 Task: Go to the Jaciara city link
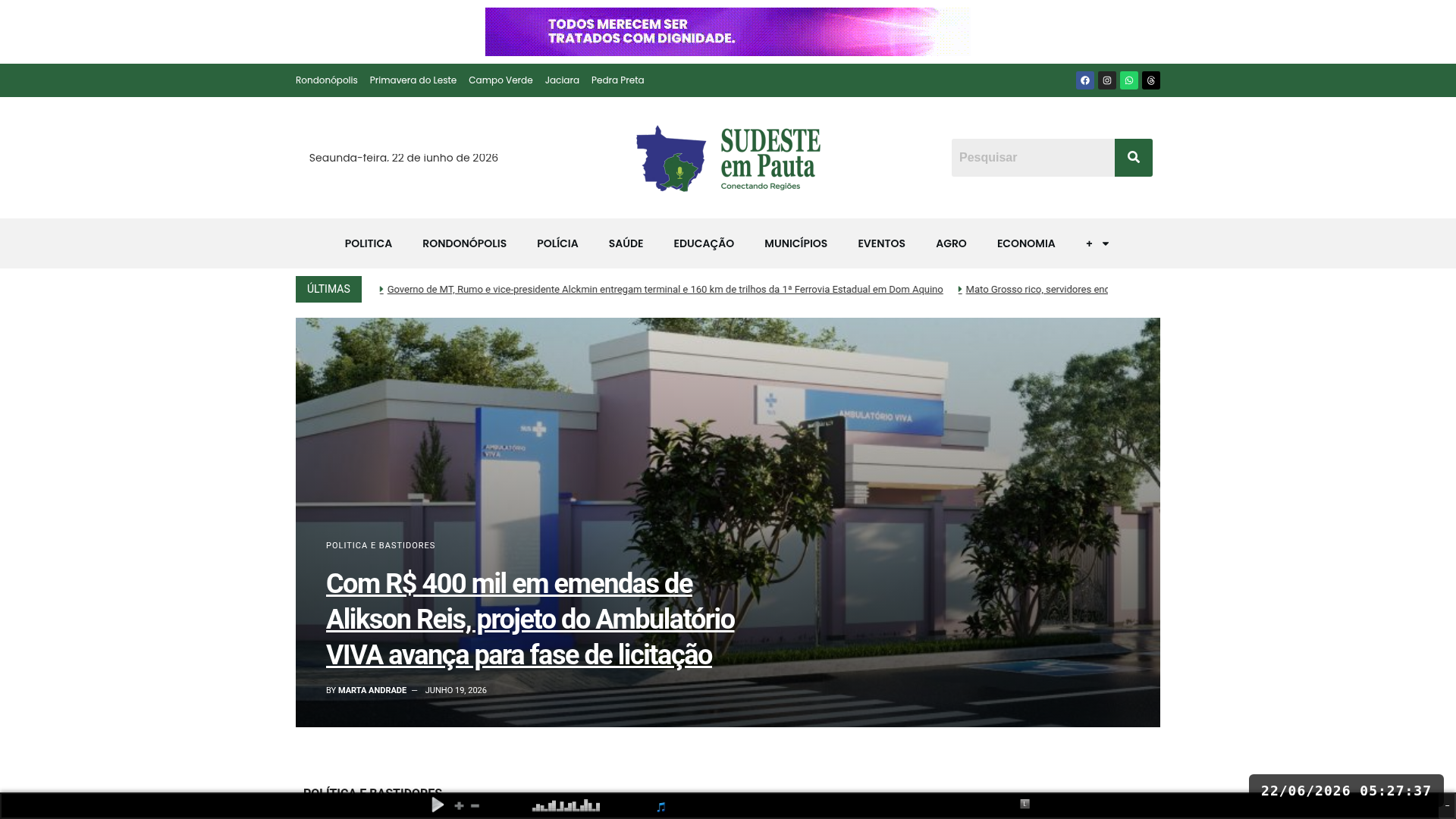[x=562, y=80]
